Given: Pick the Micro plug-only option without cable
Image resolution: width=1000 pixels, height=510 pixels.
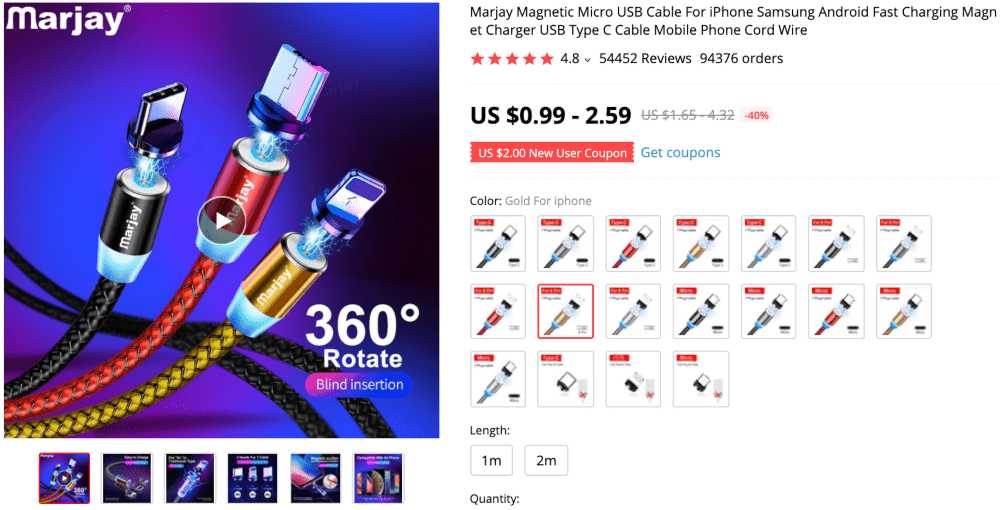Looking at the screenshot, I should (701, 379).
